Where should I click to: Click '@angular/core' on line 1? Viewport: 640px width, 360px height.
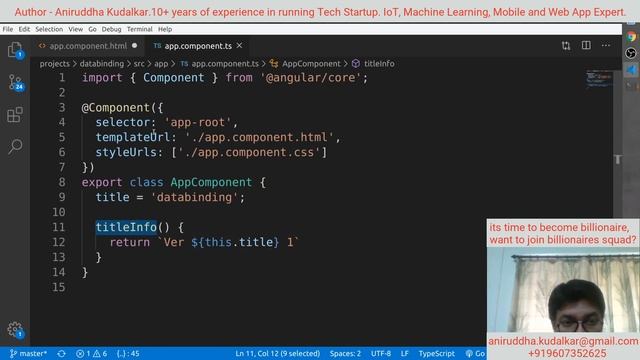click(x=310, y=78)
